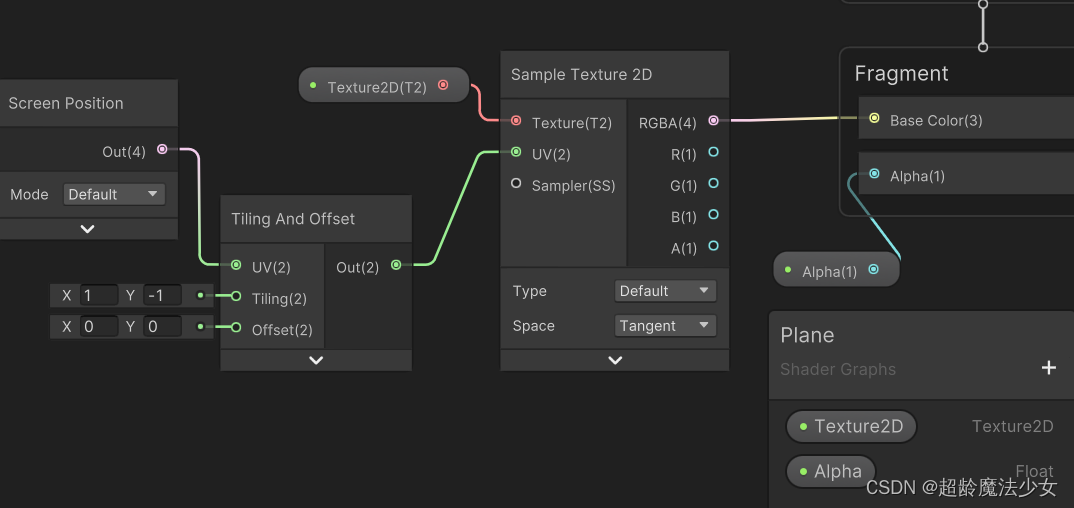Open the Type dropdown in Sample Texture 2D
This screenshot has width=1074, height=508.
click(x=665, y=291)
